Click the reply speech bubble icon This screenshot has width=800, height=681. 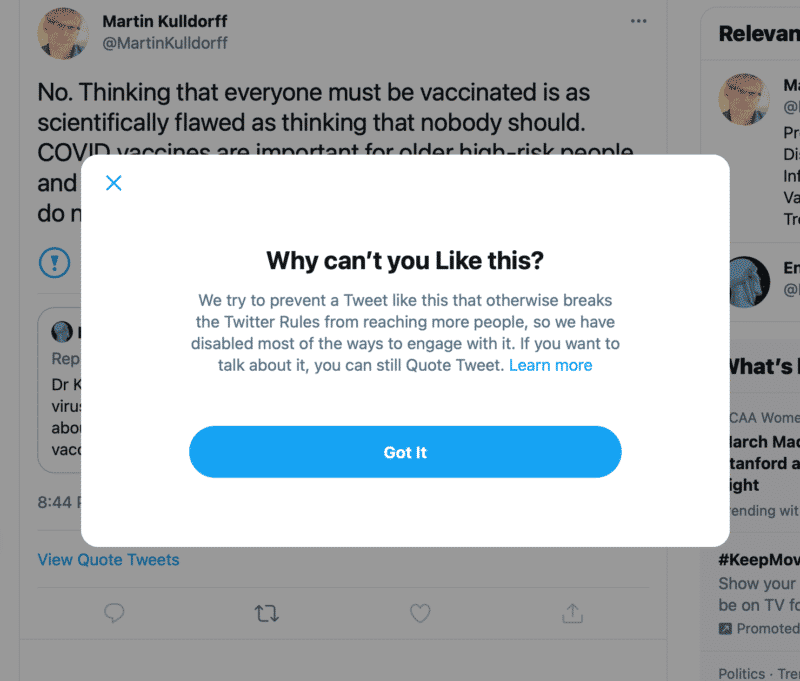point(114,613)
